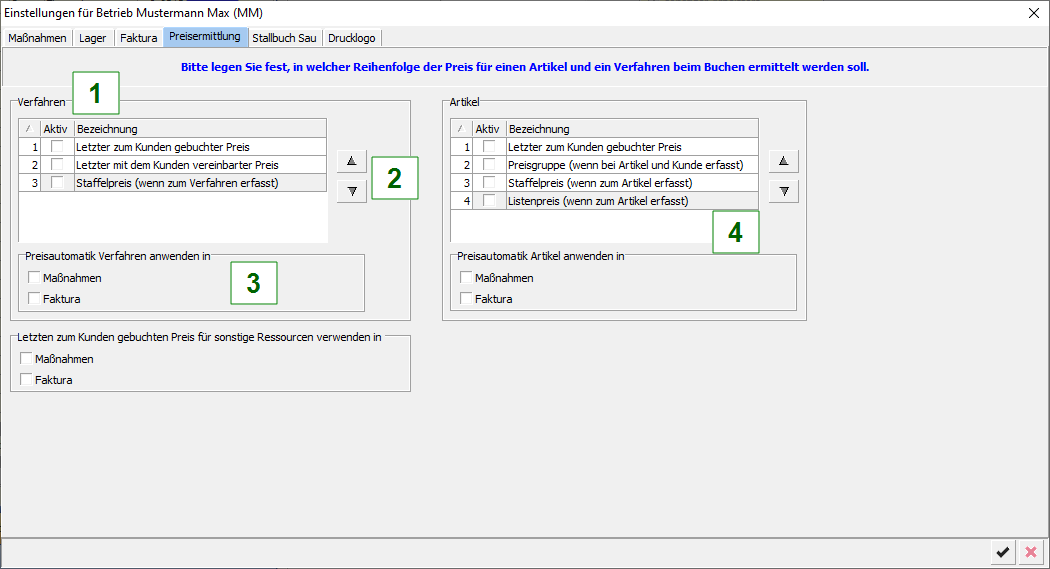Close the Einstellungen window
The width and height of the screenshot is (1050, 569).
click(x=1033, y=13)
